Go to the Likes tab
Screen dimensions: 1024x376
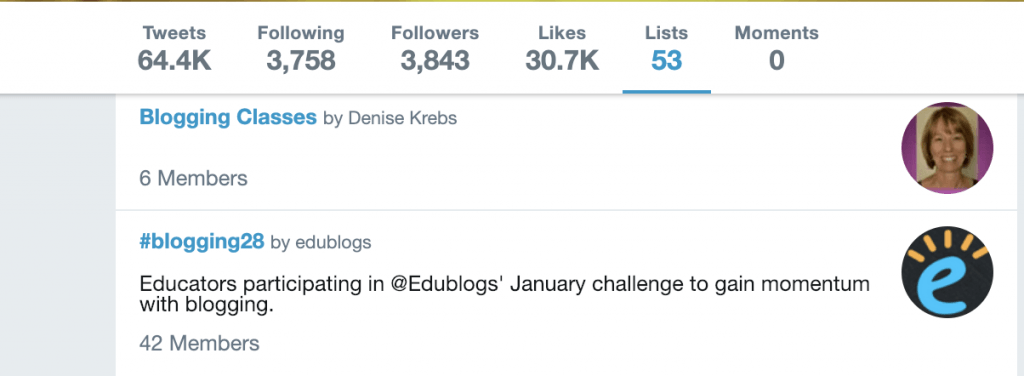pyautogui.click(x=562, y=49)
